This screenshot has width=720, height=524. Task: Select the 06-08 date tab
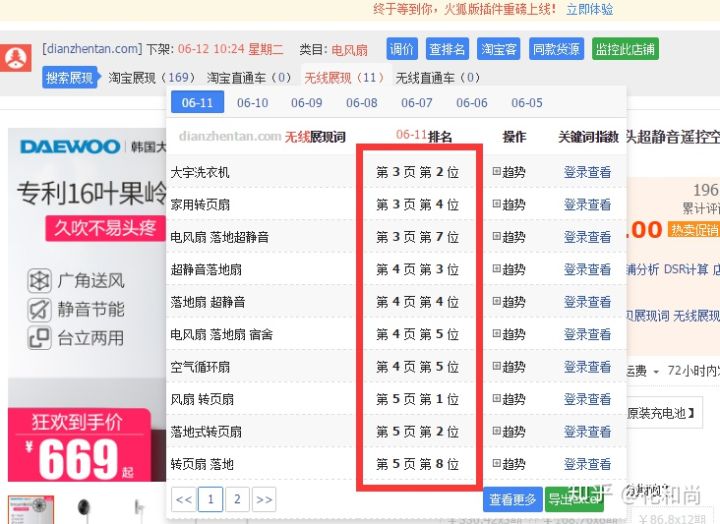[362, 102]
